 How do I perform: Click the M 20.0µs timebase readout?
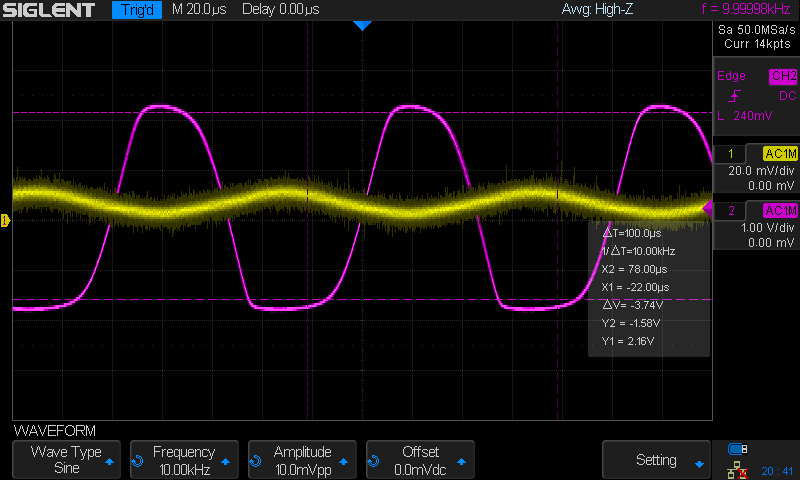[x=199, y=9]
